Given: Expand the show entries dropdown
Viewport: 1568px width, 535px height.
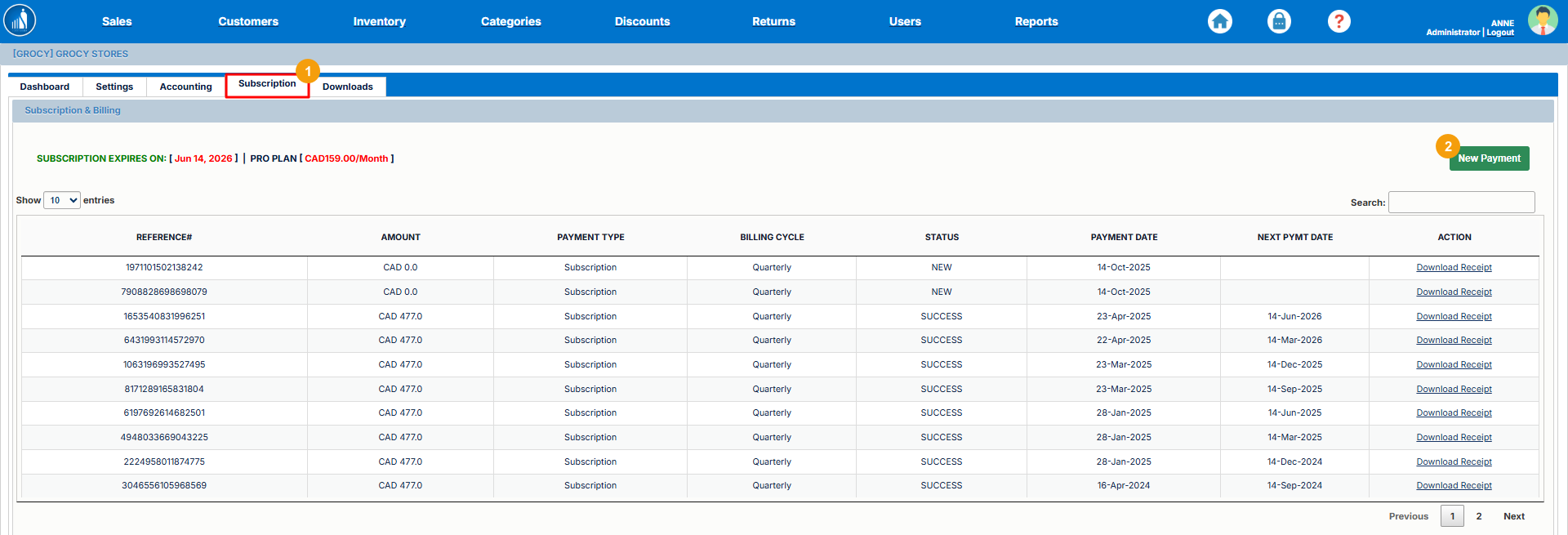Looking at the screenshot, I should (62, 200).
